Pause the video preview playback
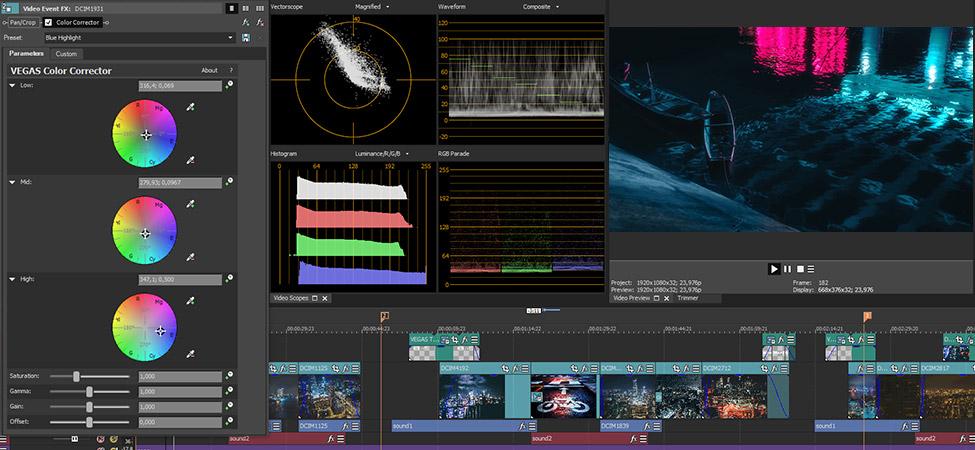 [787, 269]
